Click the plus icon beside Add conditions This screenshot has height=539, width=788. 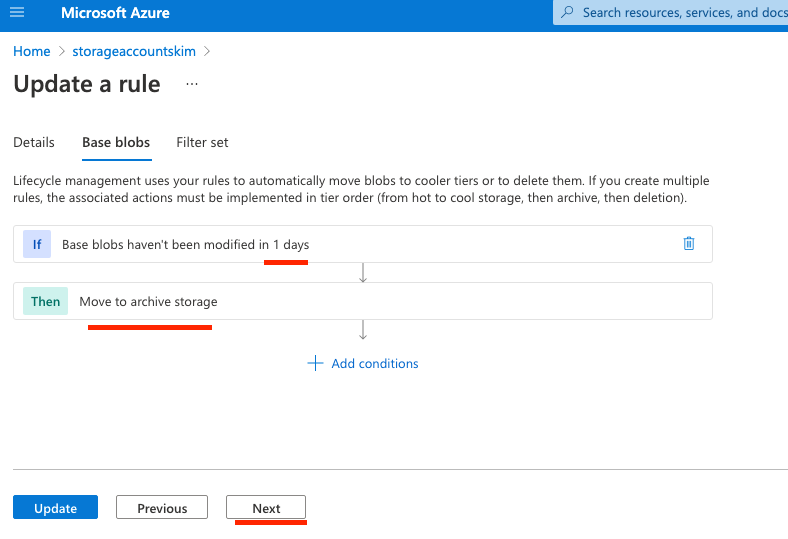[x=315, y=363]
